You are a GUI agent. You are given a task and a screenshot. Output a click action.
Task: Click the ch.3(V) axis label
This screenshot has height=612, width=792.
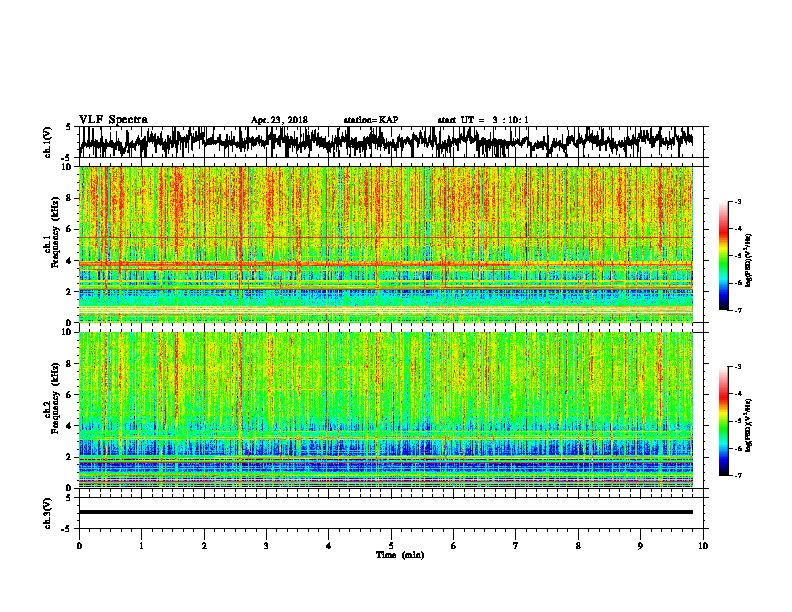(48, 513)
